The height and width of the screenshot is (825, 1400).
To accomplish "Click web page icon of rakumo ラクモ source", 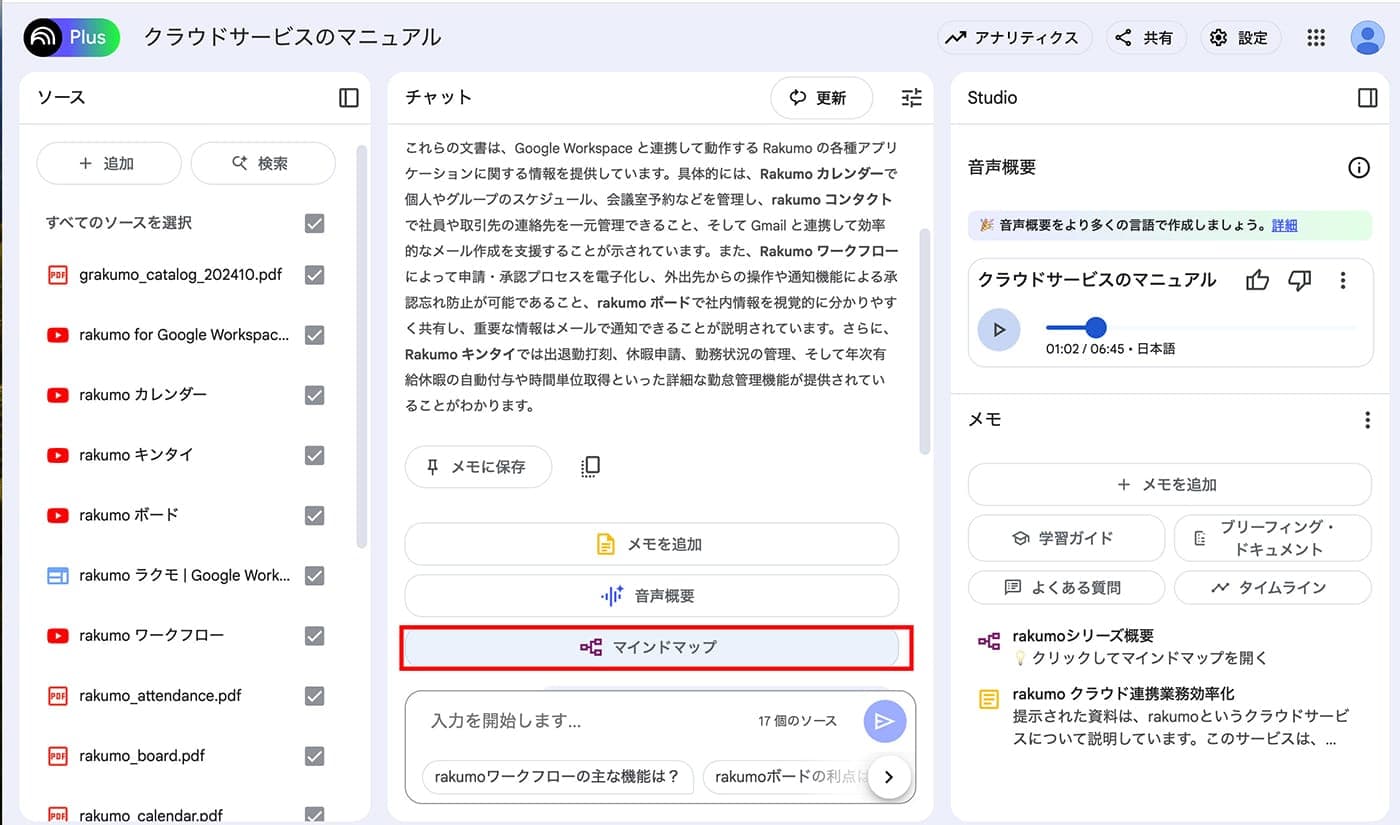I will pyautogui.click(x=58, y=575).
